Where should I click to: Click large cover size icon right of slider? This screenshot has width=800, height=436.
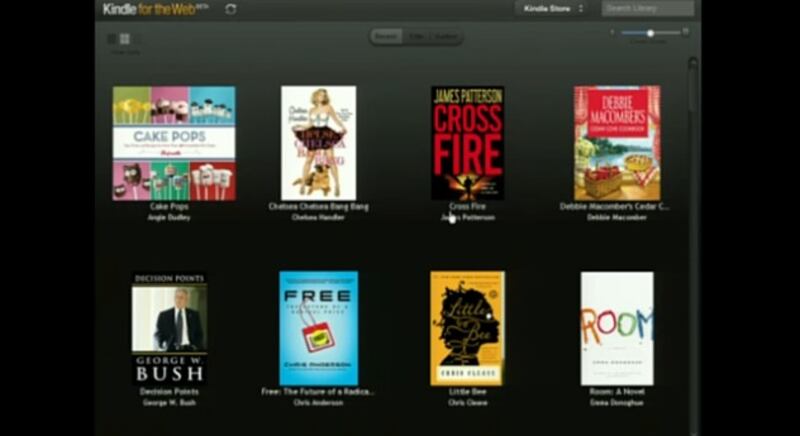click(685, 32)
